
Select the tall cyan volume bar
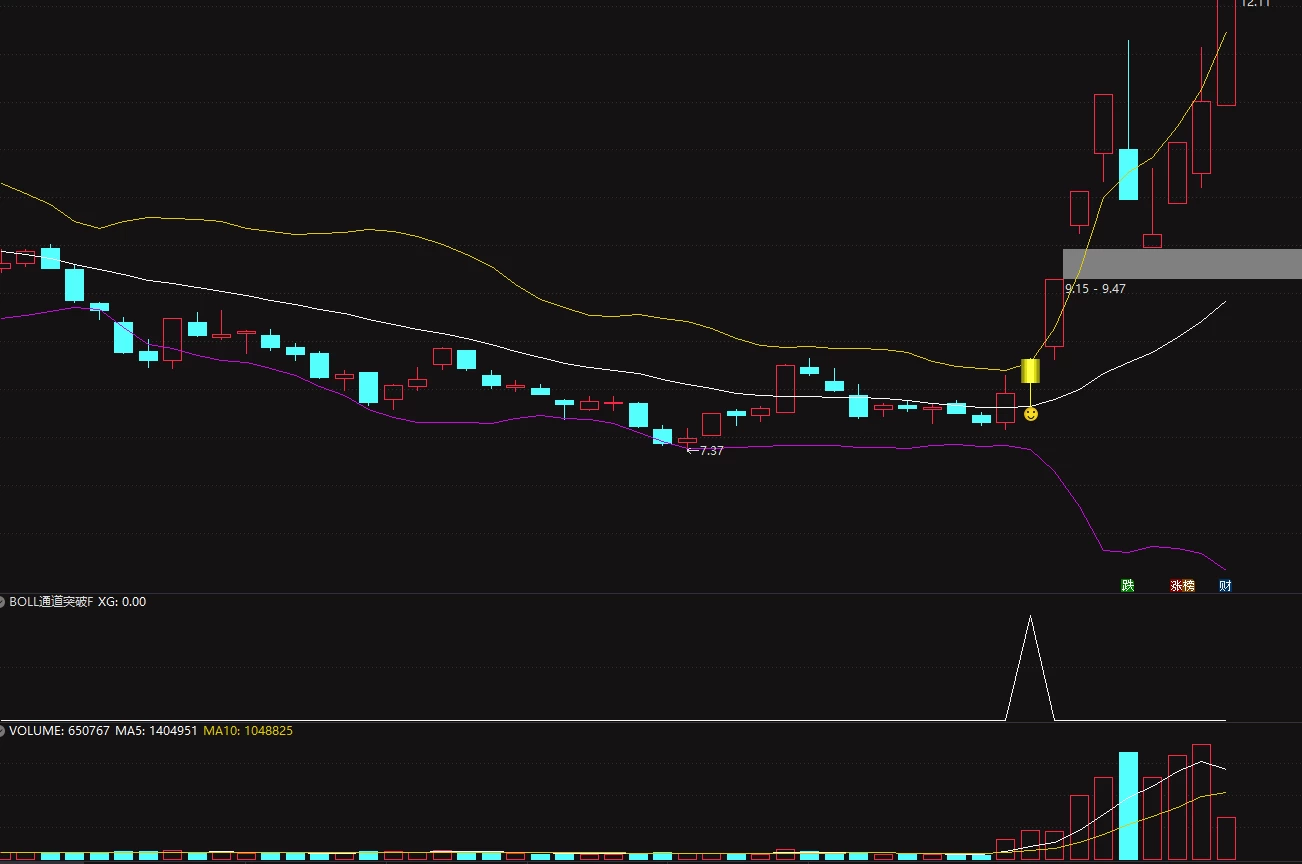point(1128,806)
